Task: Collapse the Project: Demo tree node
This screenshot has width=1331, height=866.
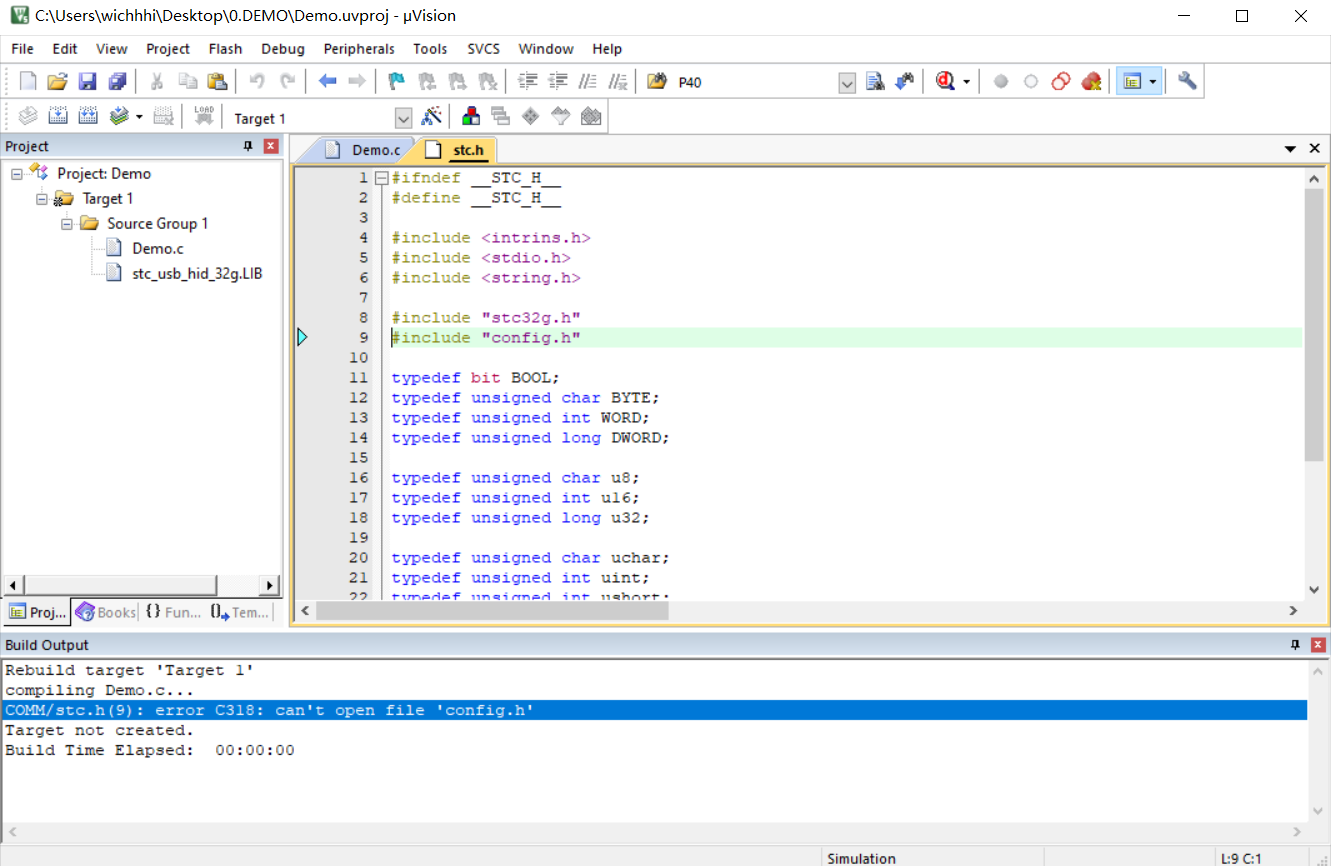Action: [x=17, y=174]
